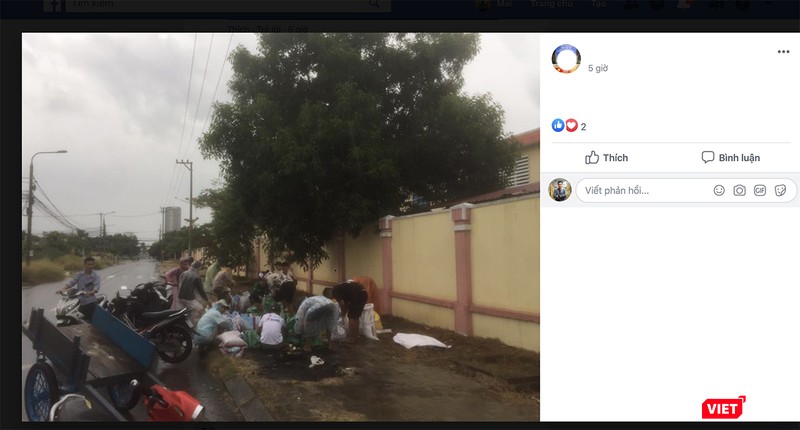800x430 pixels.
Task: Focus the Viết phản hồi reply field
Action: [x=686, y=190]
